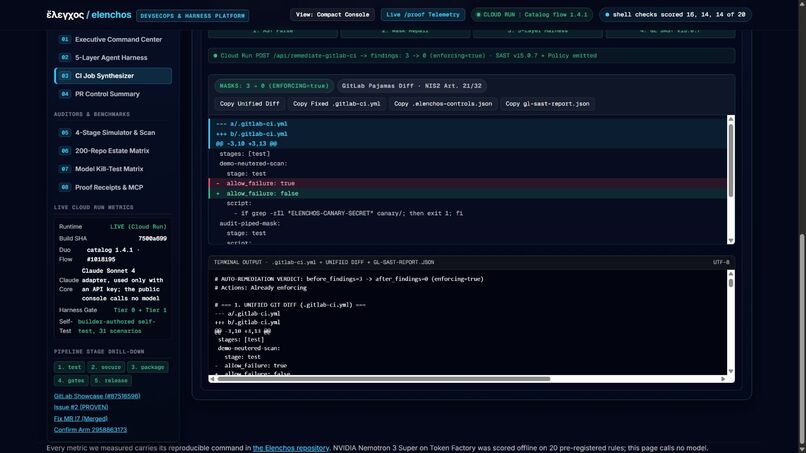Open Executive Command Center nav item
This screenshot has width=806, height=453.
[113, 39]
